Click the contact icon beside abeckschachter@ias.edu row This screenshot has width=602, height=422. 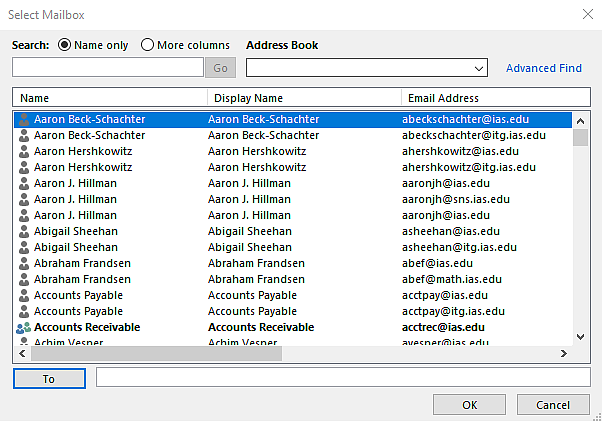click(24, 119)
